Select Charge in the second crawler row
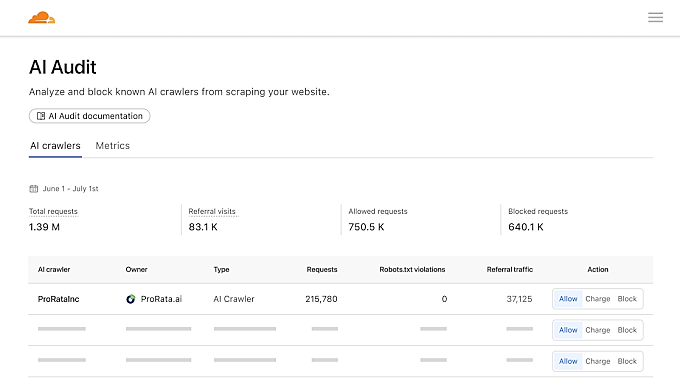The image size is (680, 386). point(598,330)
